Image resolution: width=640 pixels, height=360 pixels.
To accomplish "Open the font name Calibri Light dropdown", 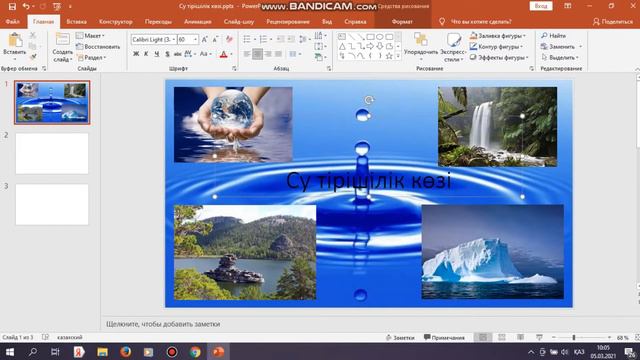I will (174, 40).
